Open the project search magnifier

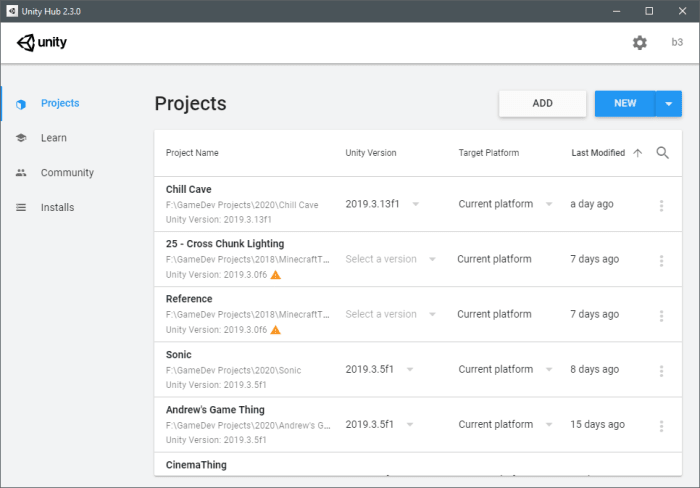point(662,153)
